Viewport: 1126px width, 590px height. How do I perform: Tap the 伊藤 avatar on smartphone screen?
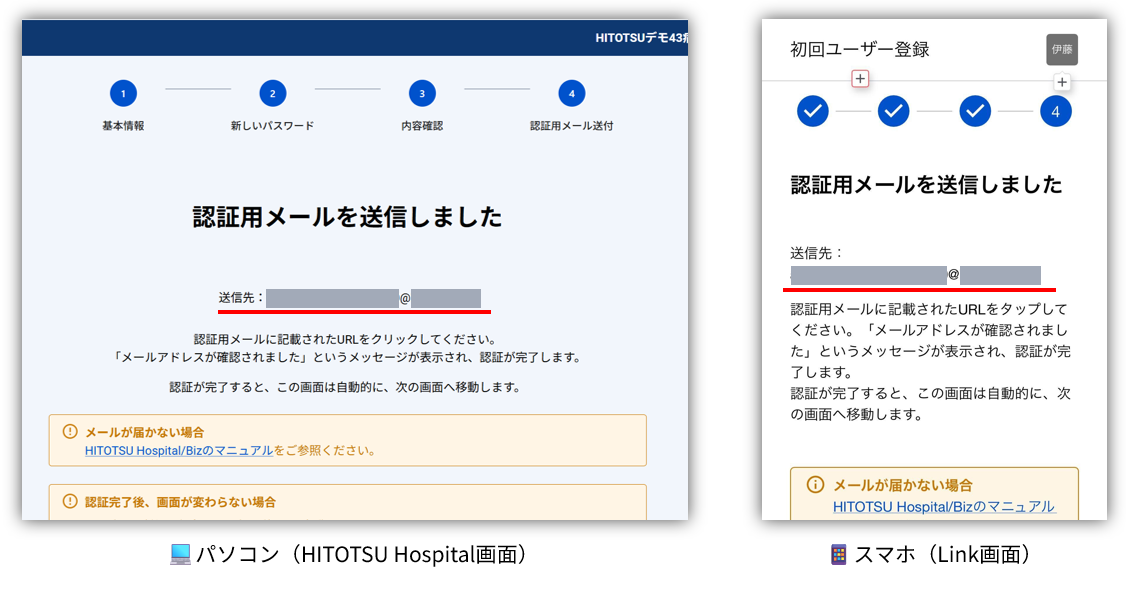1062,50
